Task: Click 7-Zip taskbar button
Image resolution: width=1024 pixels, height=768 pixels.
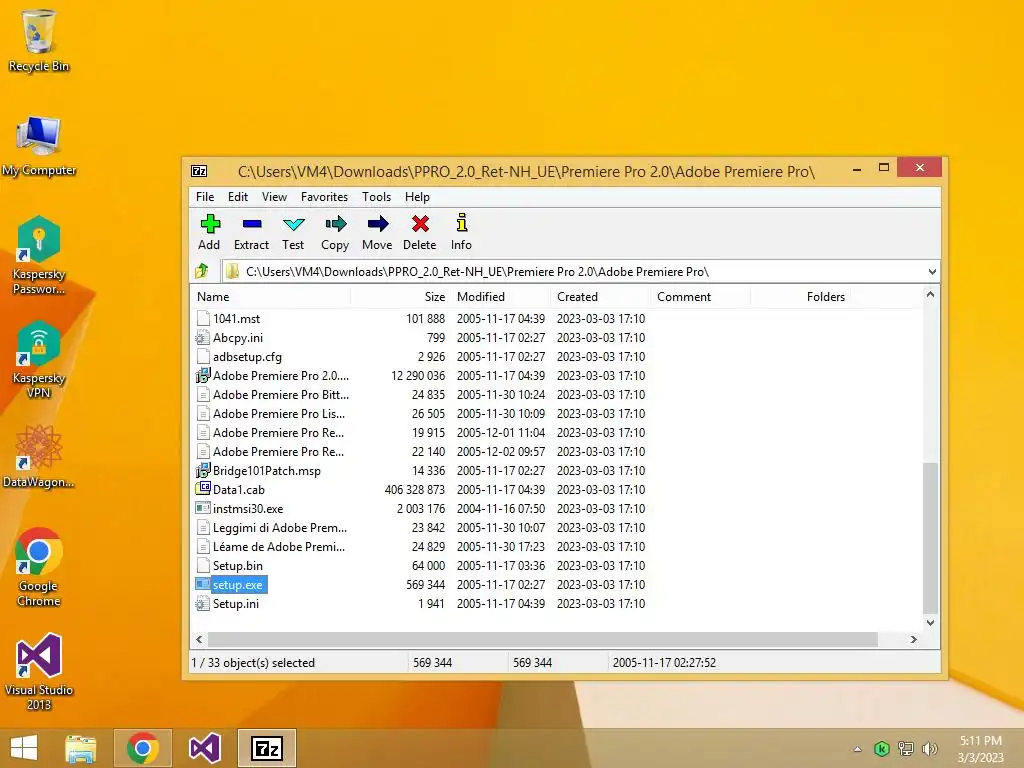Action: (267, 748)
